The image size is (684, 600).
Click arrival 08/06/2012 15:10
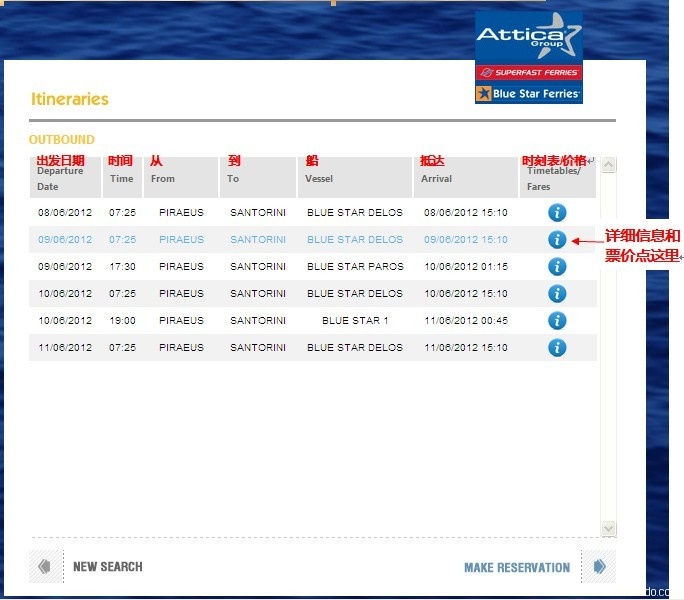(x=466, y=213)
